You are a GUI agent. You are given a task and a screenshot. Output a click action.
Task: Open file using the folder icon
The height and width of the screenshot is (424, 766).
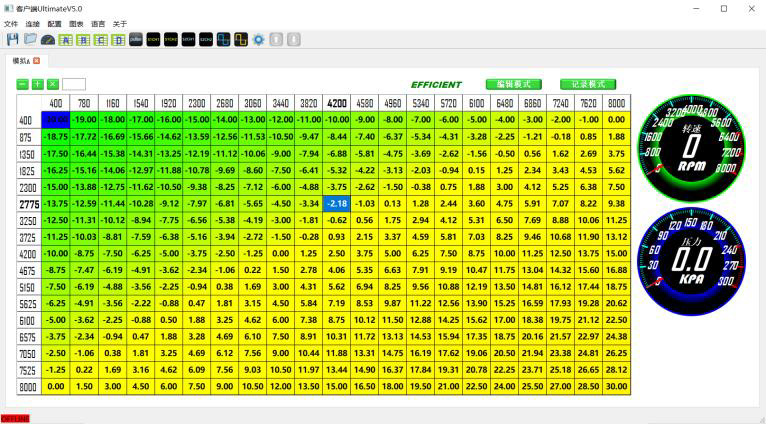coord(30,38)
